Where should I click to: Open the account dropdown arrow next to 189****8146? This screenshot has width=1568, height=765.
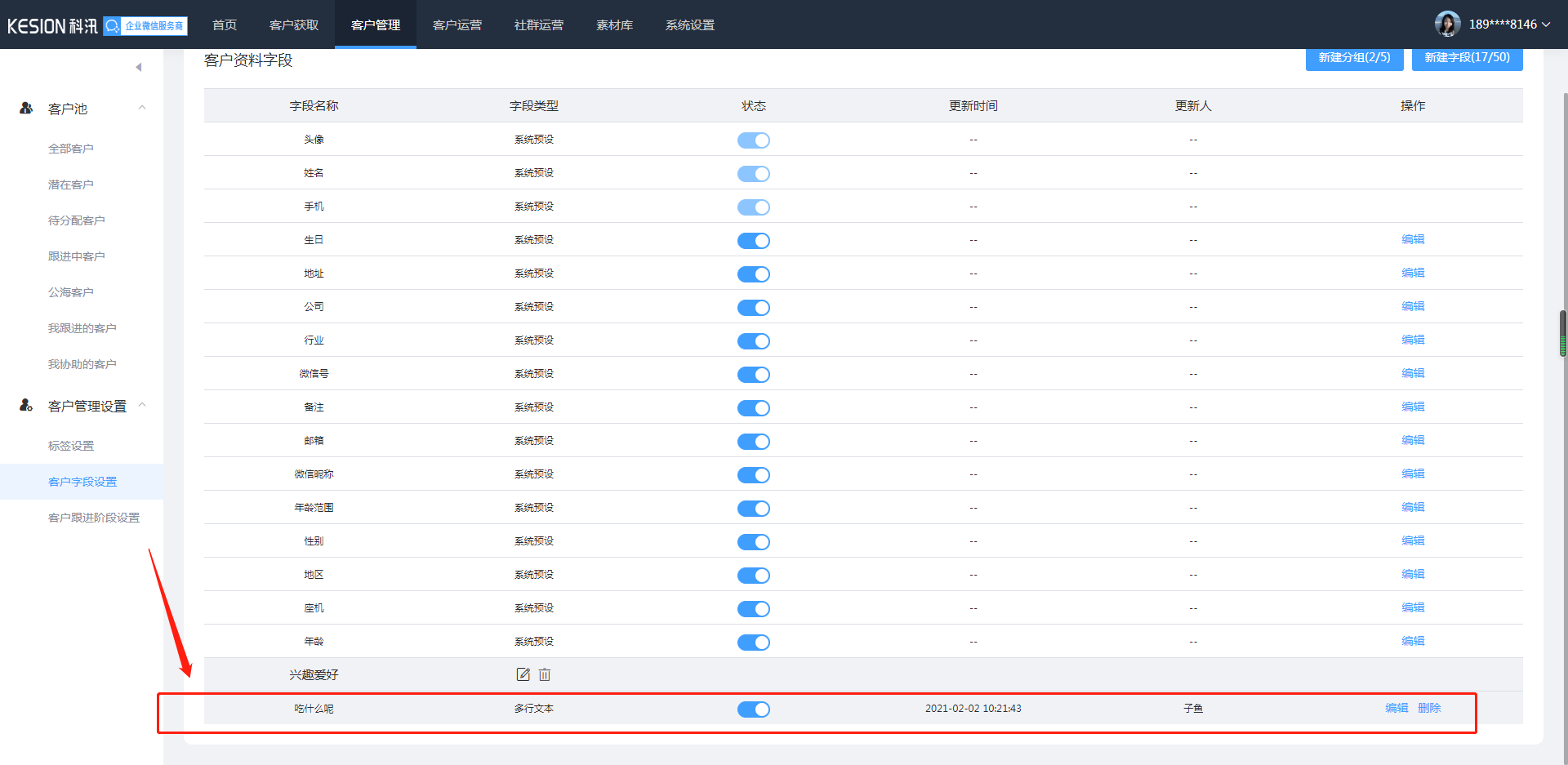[x=1546, y=24]
